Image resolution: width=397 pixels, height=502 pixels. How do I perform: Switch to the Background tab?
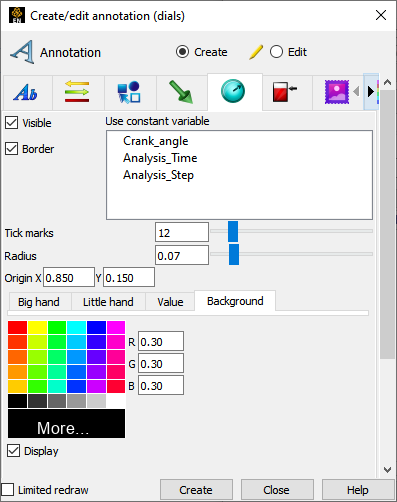coord(235,301)
